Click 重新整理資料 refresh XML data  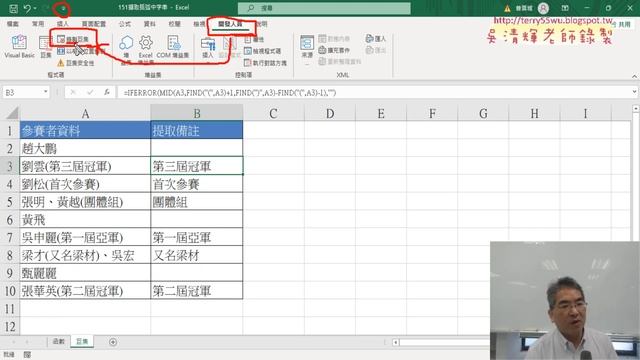tap(340, 62)
